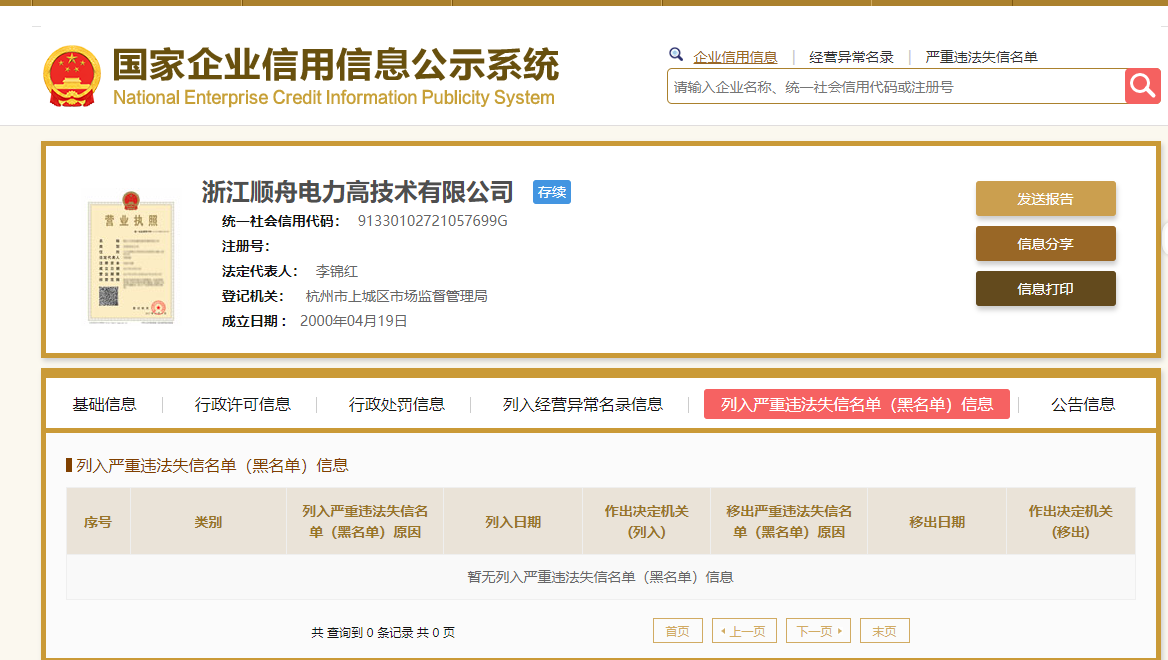Go to 首页 first page
This screenshot has width=1168, height=660.
(678, 631)
